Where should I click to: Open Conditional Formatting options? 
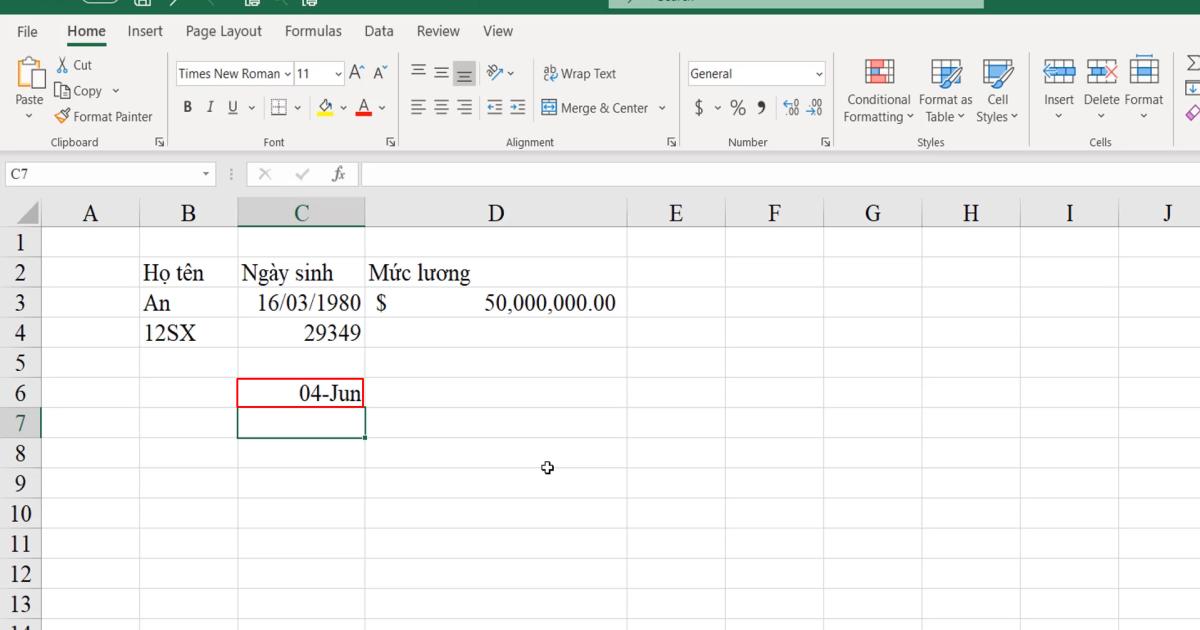(877, 90)
